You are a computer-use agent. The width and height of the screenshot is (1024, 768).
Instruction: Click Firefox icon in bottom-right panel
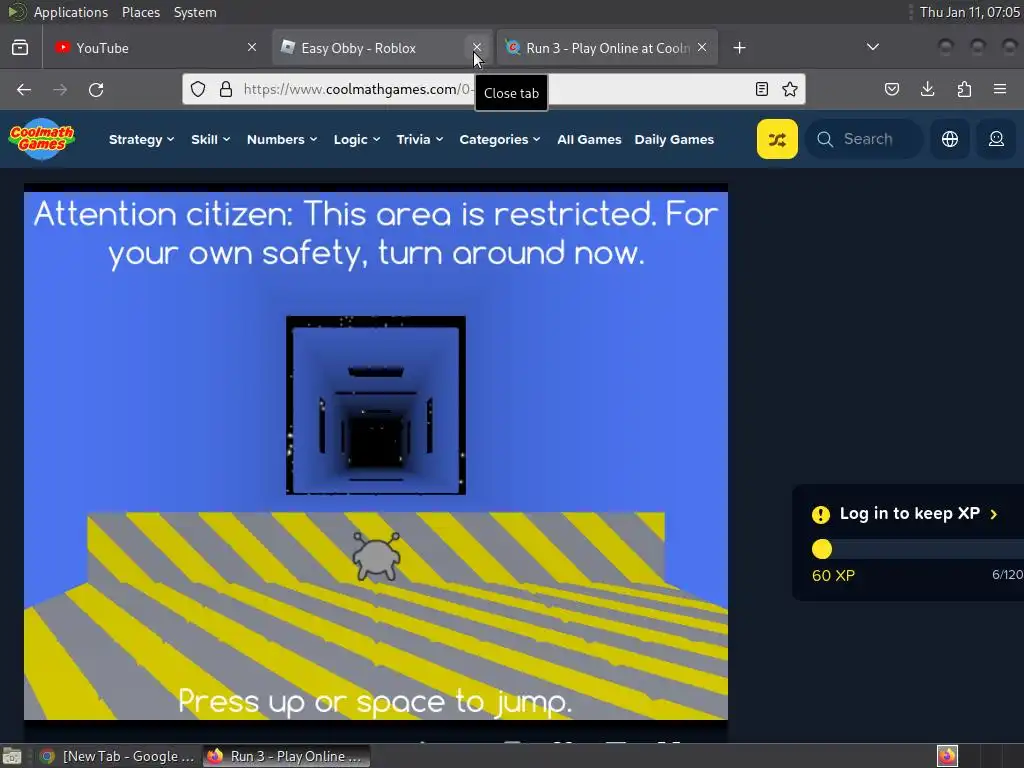[x=947, y=756]
